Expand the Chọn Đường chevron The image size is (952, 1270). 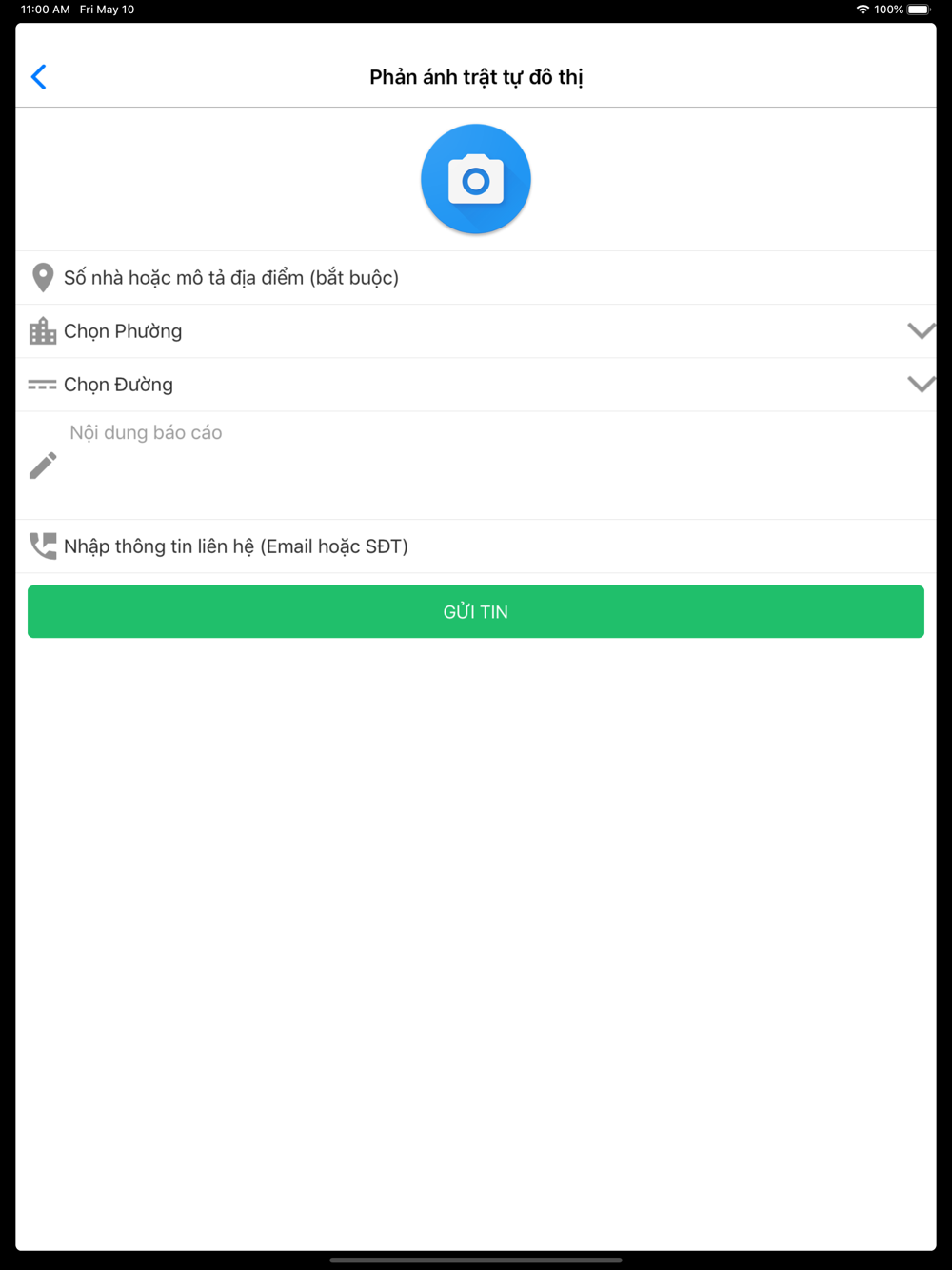[x=921, y=385]
